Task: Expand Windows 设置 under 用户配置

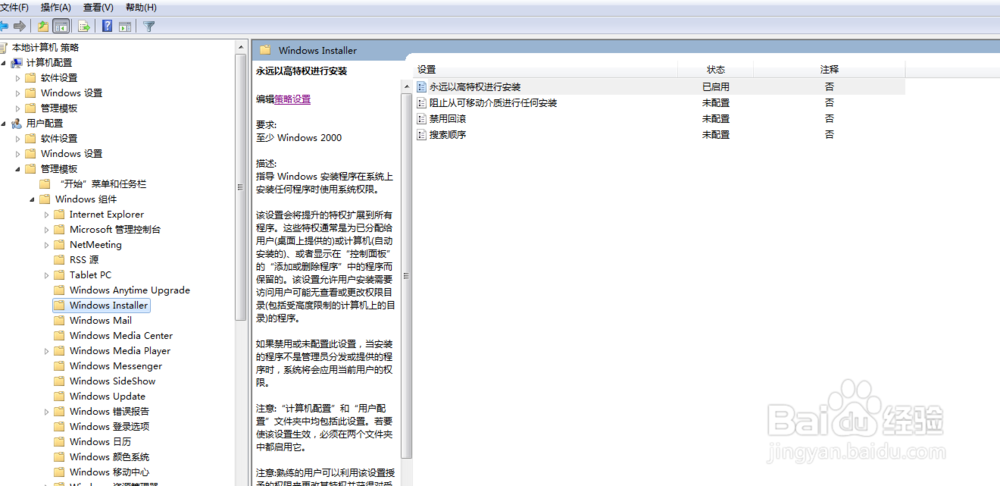Action: click(x=18, y=154)
